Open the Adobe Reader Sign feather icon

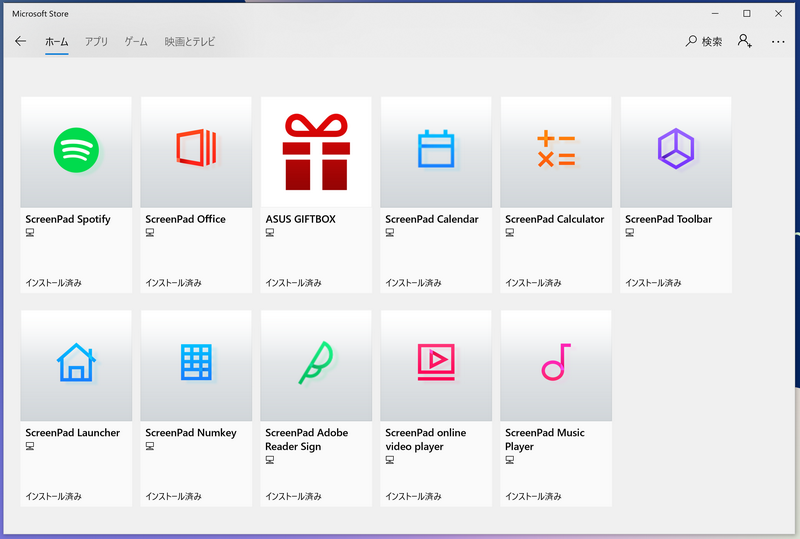(316, 363)
